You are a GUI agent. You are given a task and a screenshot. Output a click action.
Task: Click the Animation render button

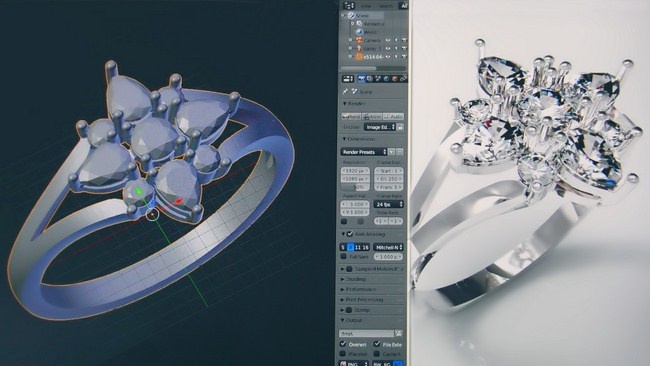(372, 117)
